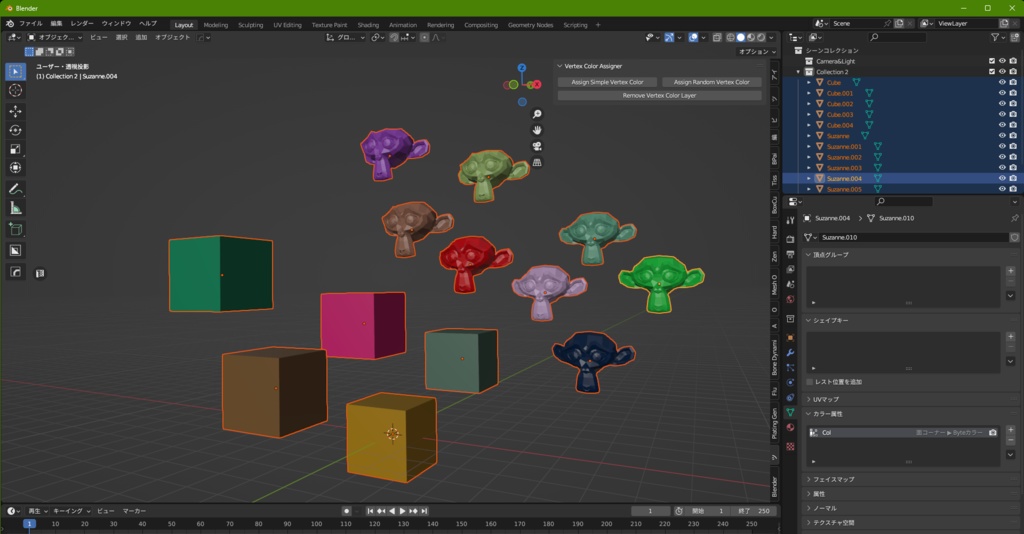Choose the Measure ruler tool
Image resolution: width=1024 pixels, height=534 pixels.
pos(16,208)
